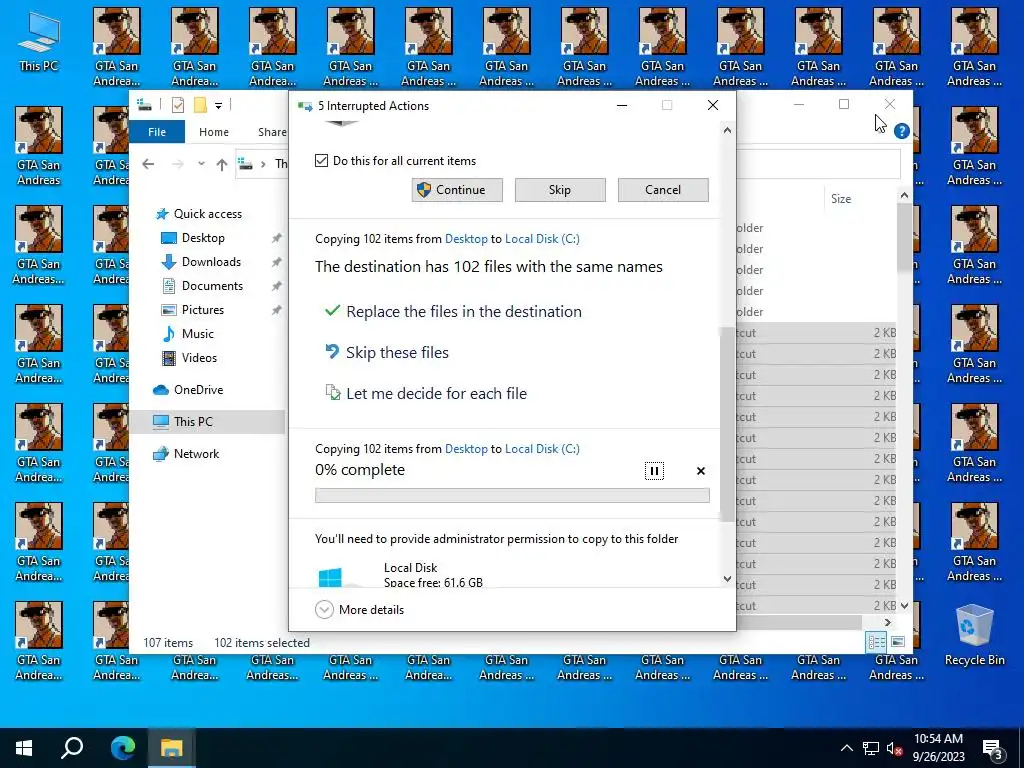Screen dimensions: 1024x768
Task: Open Downloads in navigation pane
Action: click(201, 262)
